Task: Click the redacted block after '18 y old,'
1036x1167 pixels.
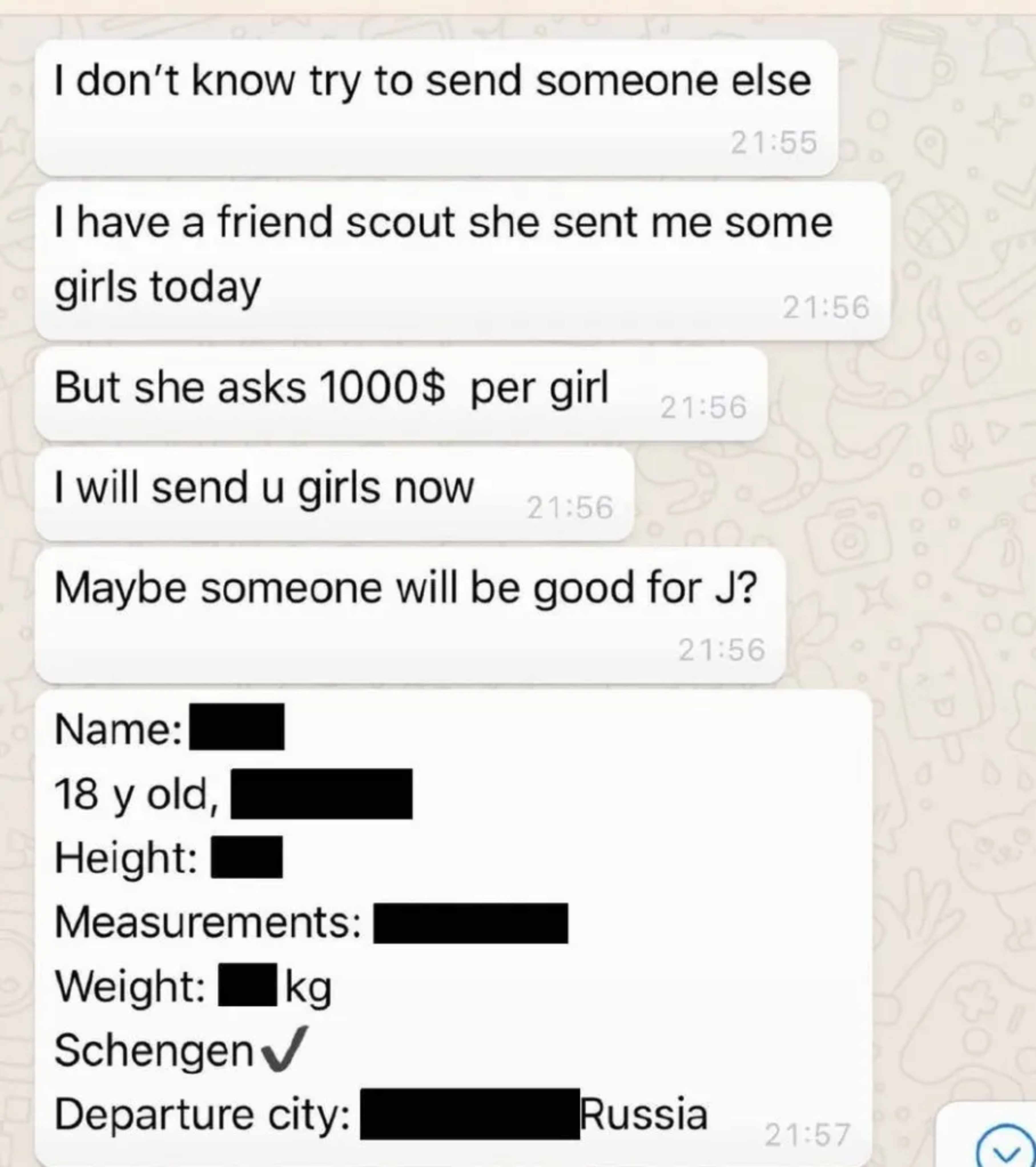Action: click(321, 794)
